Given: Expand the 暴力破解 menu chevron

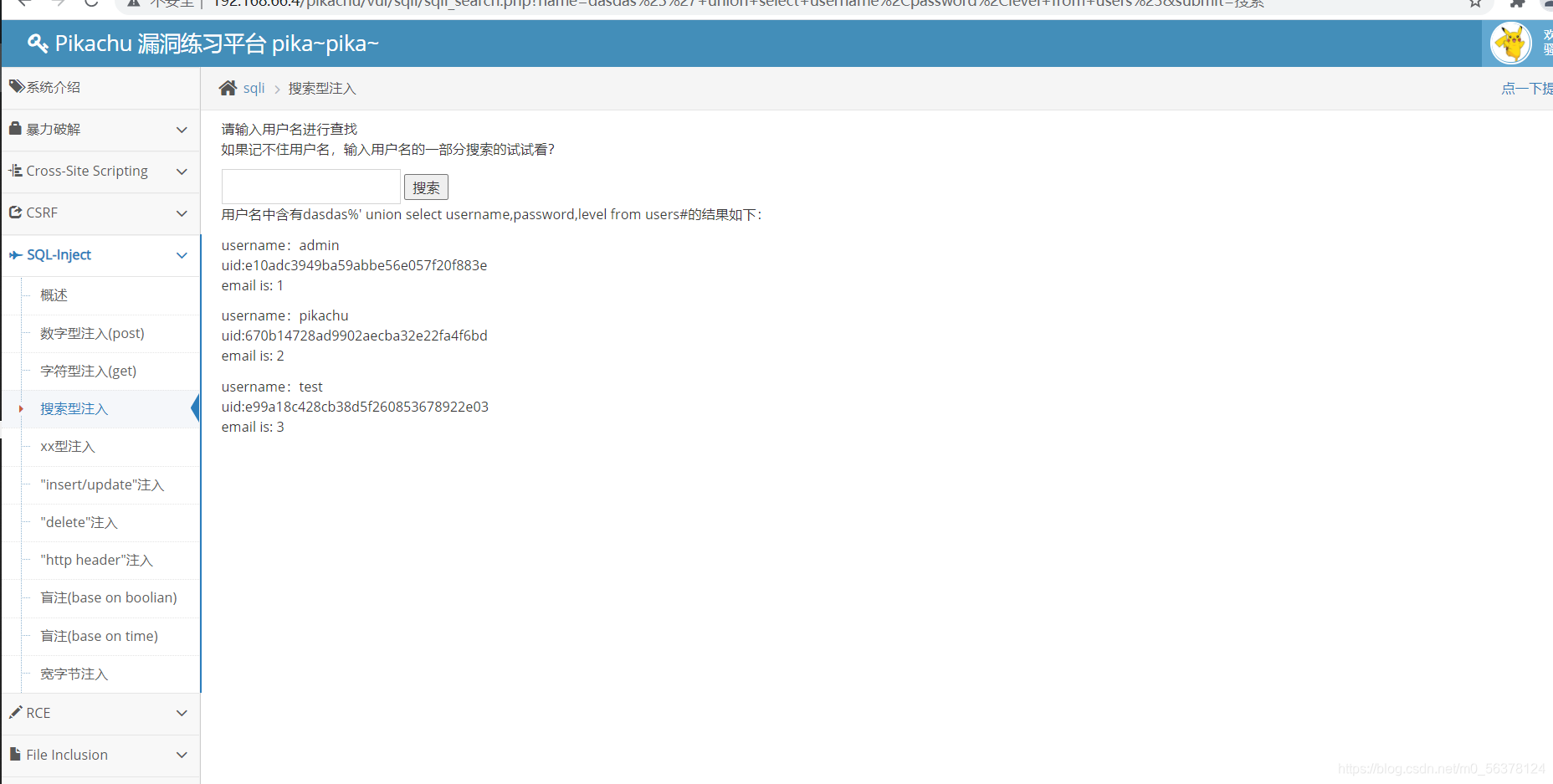Looking at the screenshot, I should pyautogui.click(x=182, y=130).
